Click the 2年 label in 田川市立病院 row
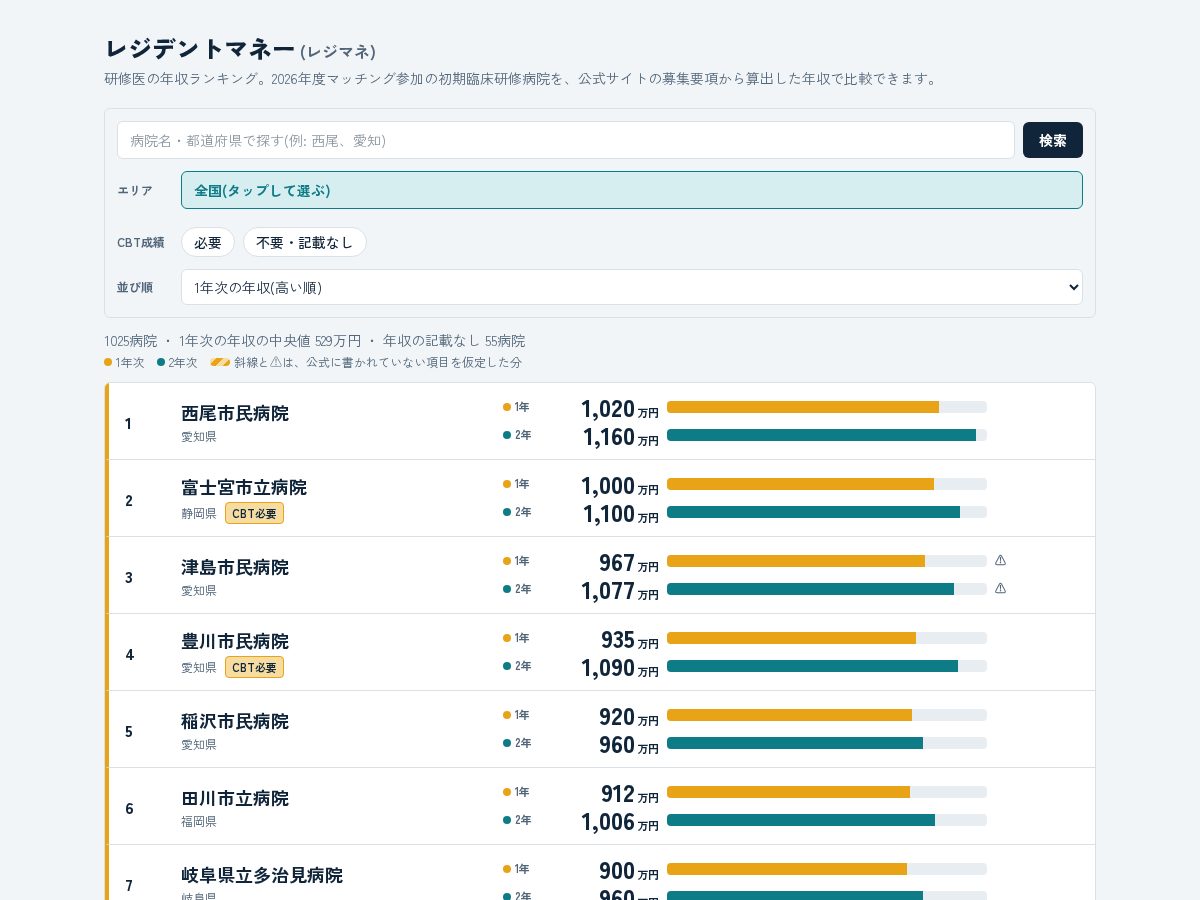 tap(523, 820)
